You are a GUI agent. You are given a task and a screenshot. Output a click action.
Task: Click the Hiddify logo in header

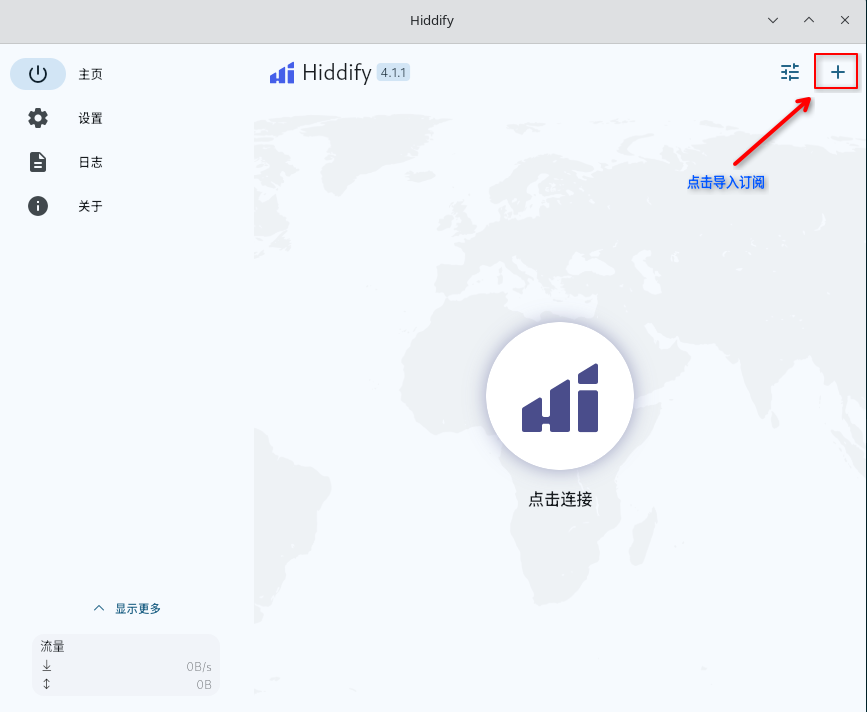[x=282, y=73]
